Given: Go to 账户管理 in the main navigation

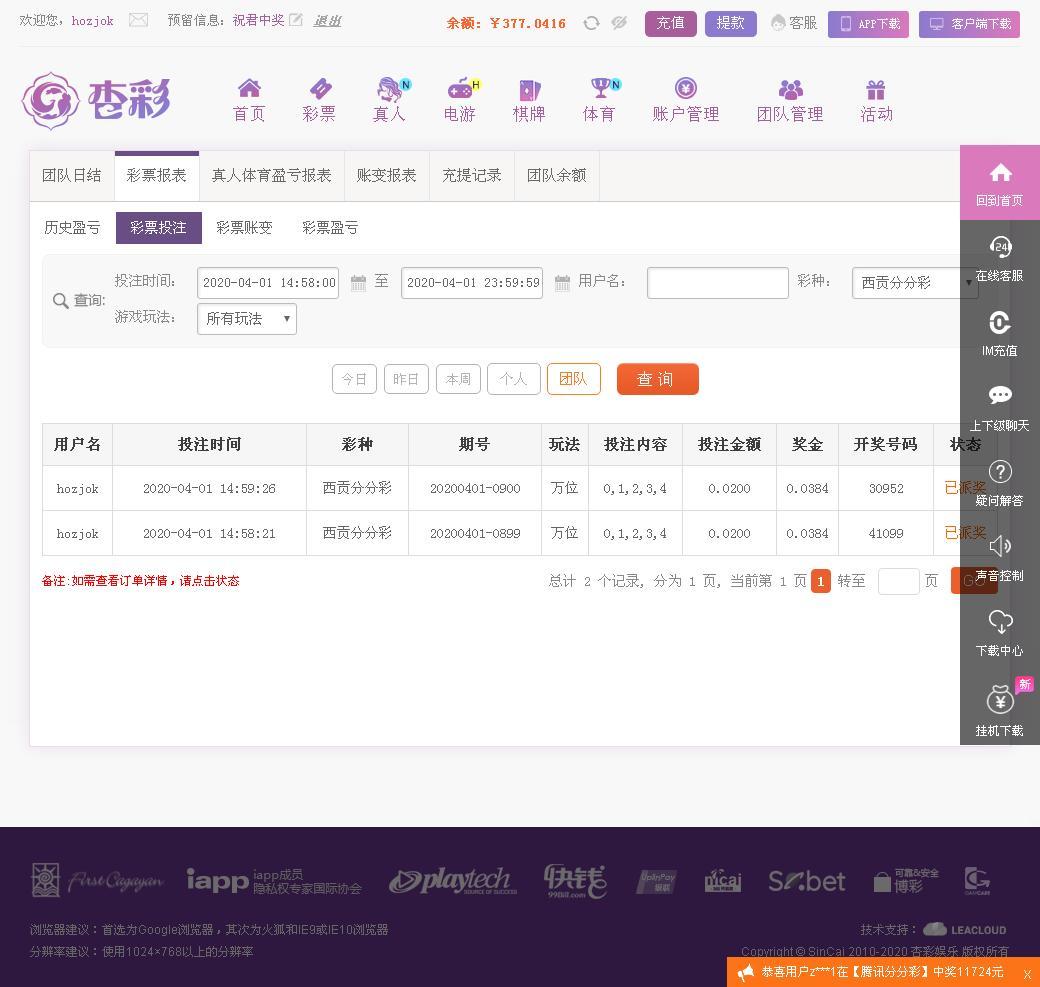Looking at the screenshot, I should click(685, 100).
